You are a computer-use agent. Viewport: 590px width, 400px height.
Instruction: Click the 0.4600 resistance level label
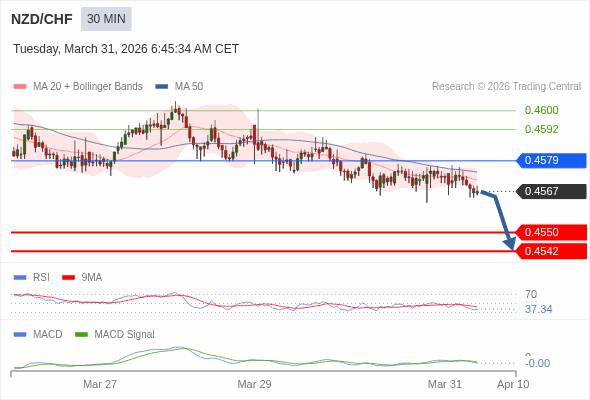541,110
